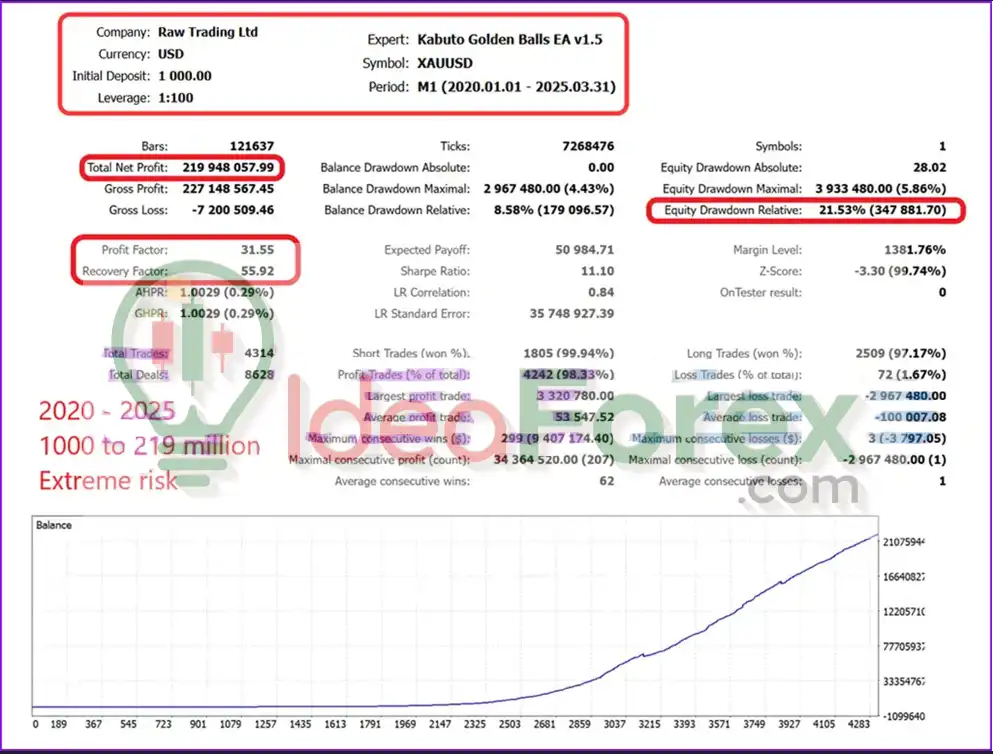Click the x-axis tick labeled 2147
The image size is (993, 754).
[x=440, y=724]
